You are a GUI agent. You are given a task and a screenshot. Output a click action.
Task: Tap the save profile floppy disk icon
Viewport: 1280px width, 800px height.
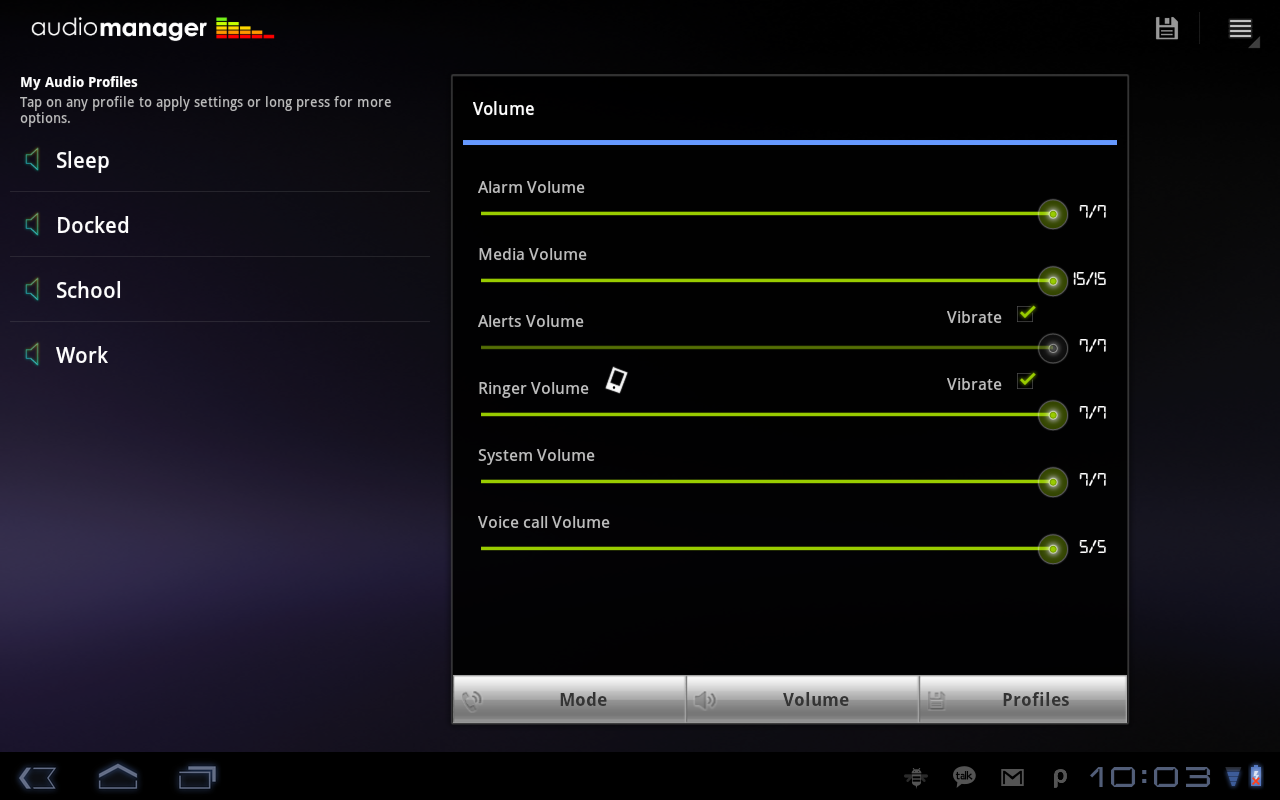click(x=1166, y=28)
